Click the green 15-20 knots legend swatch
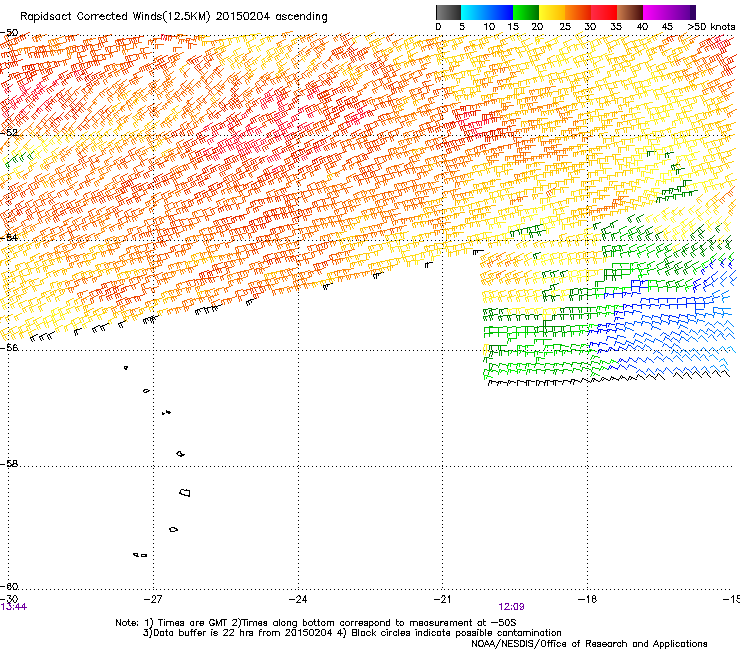740x650 pixels. (526, 12)
